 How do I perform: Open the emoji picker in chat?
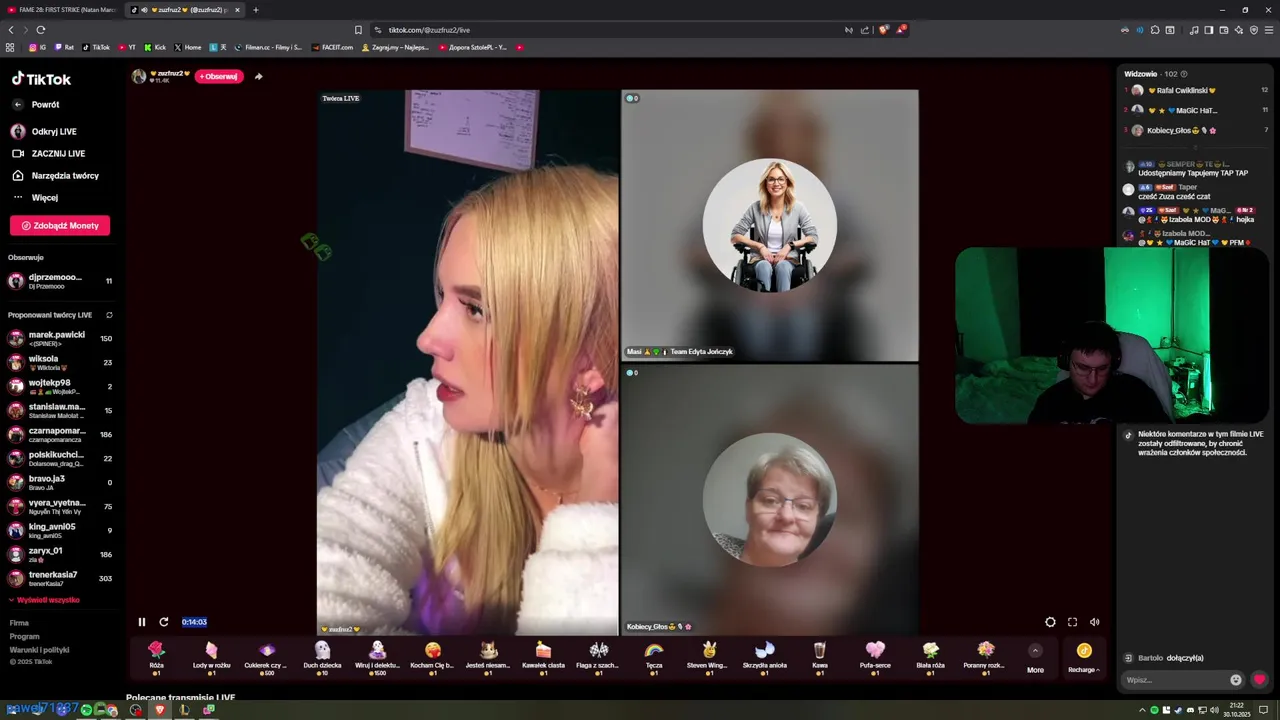pos(1236,680)
